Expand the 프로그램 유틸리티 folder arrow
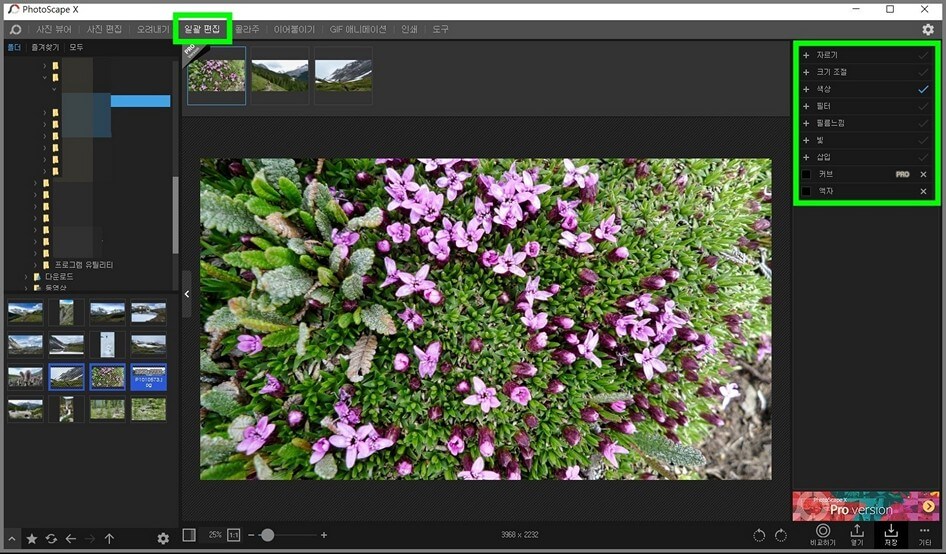 35,265
